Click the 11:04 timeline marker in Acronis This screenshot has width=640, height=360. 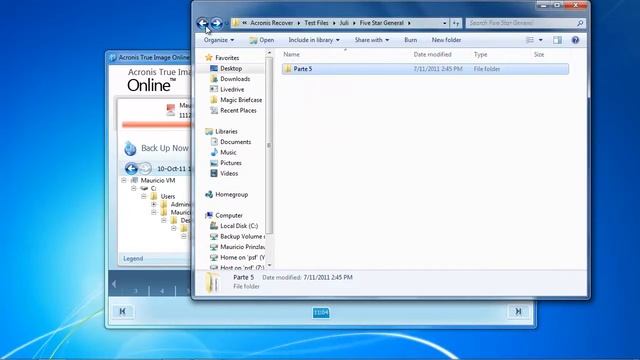pos(321,313)
